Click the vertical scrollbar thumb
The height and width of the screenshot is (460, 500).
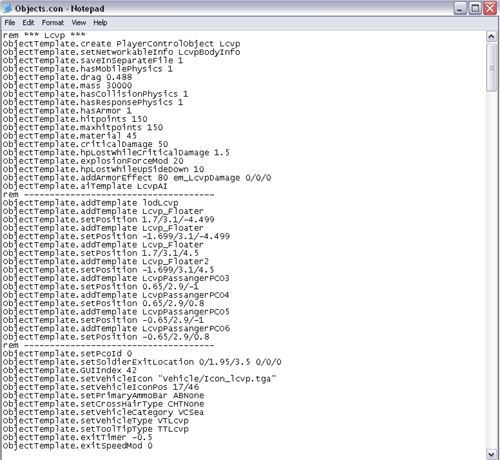pyautogui.click(x=491, y=67)
